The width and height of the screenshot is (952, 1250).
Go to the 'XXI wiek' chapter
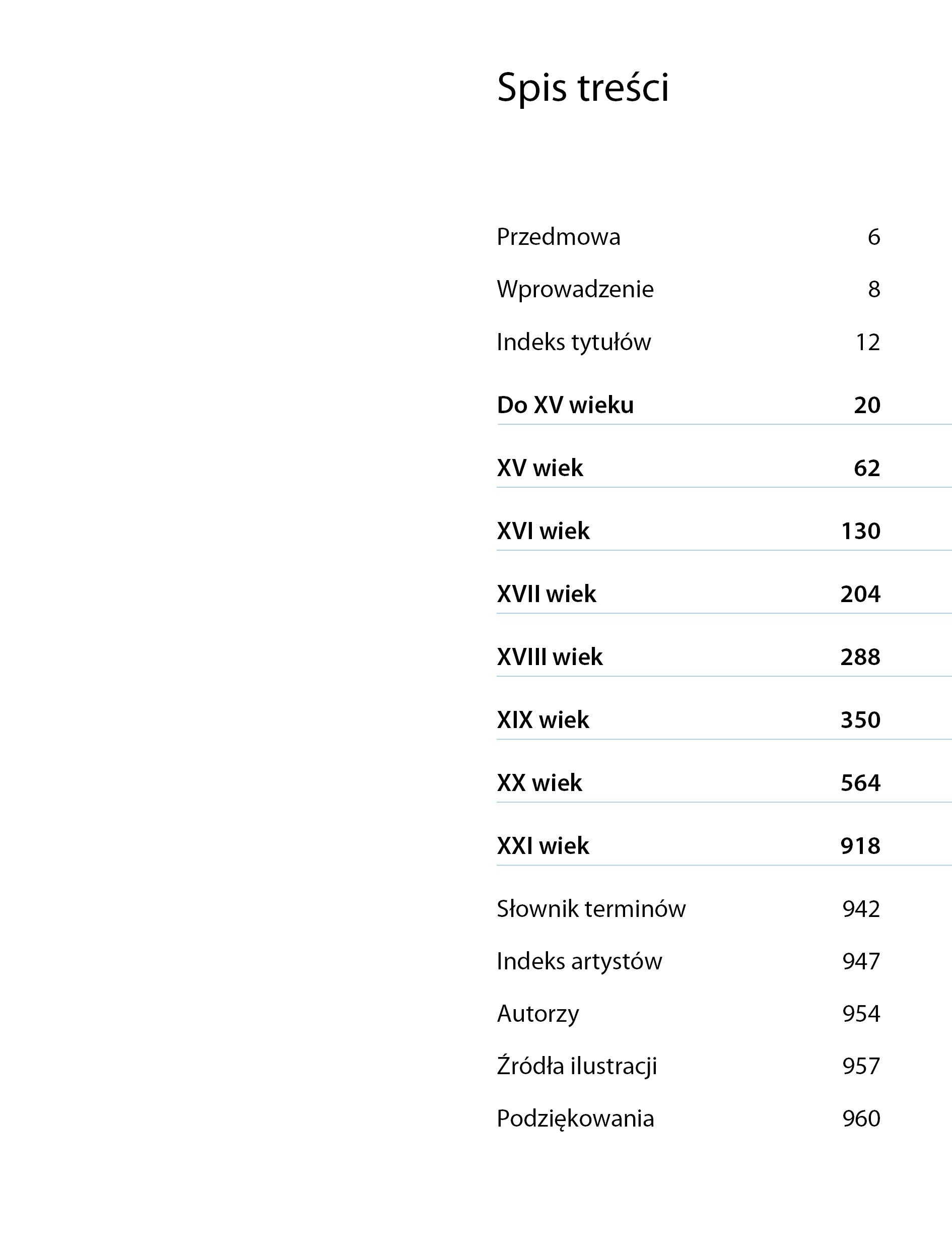pos(543,845)
